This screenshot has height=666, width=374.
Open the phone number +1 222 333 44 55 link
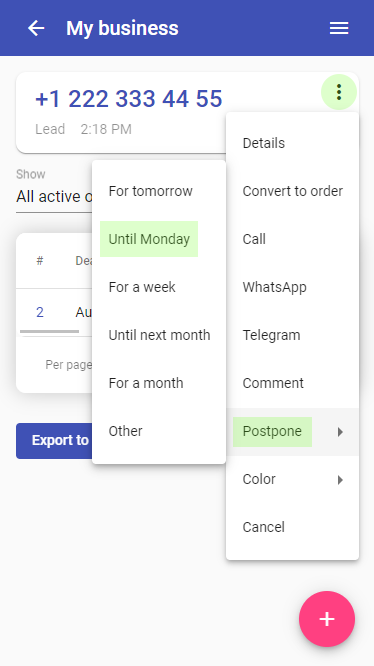coord(129,99)
